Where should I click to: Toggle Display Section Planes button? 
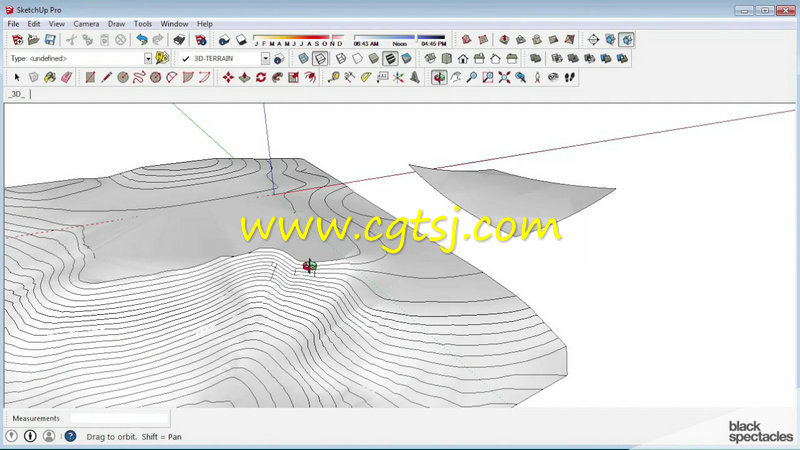click(x=610, y=39)
